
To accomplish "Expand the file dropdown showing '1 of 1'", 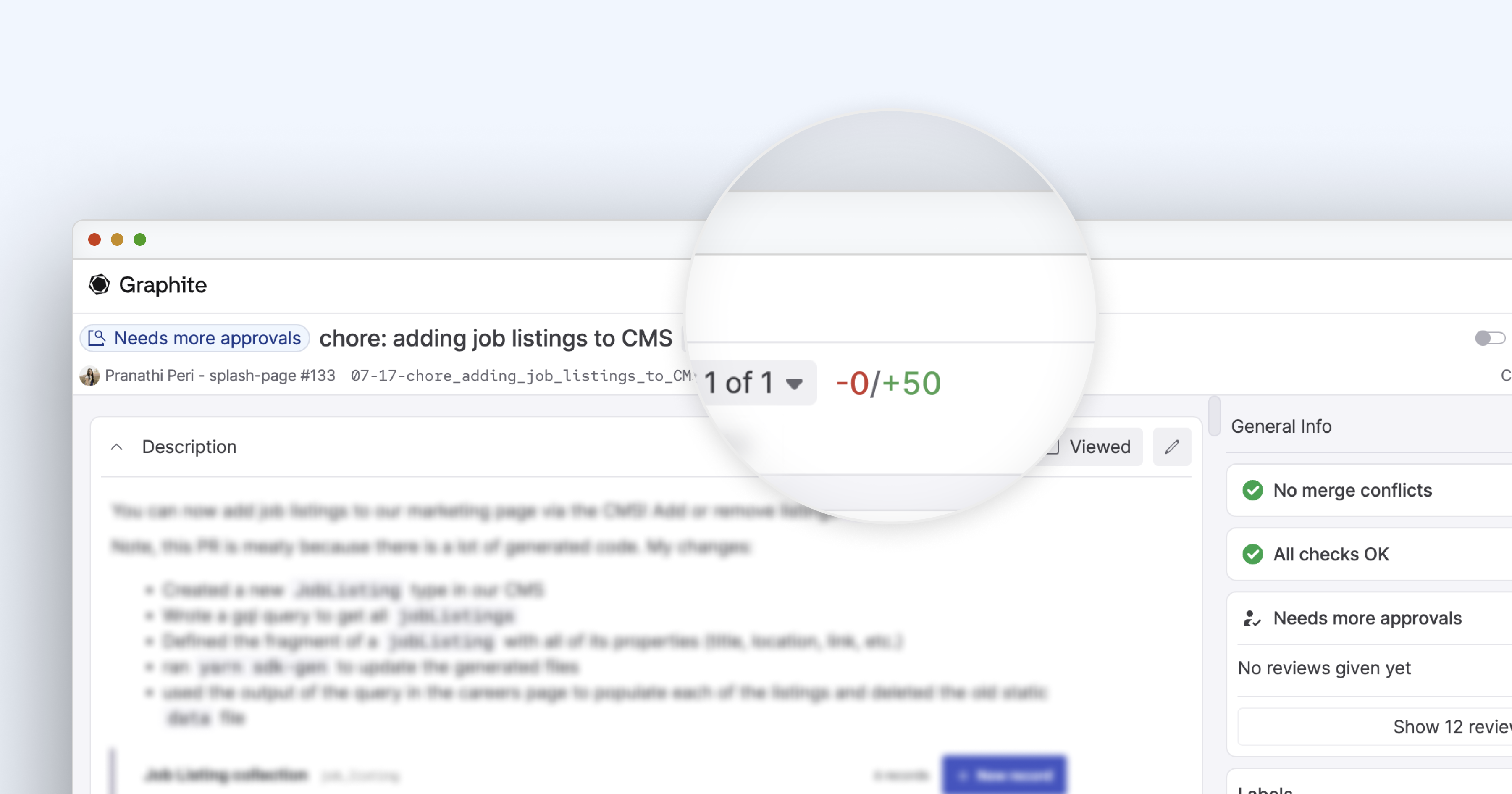I will (755, 382).
